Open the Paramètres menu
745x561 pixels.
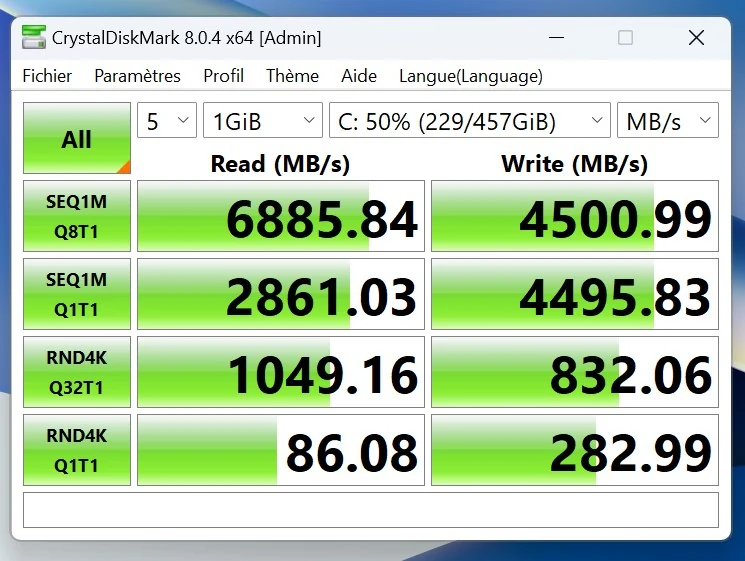pyautogui.click(x=137, y=76)
